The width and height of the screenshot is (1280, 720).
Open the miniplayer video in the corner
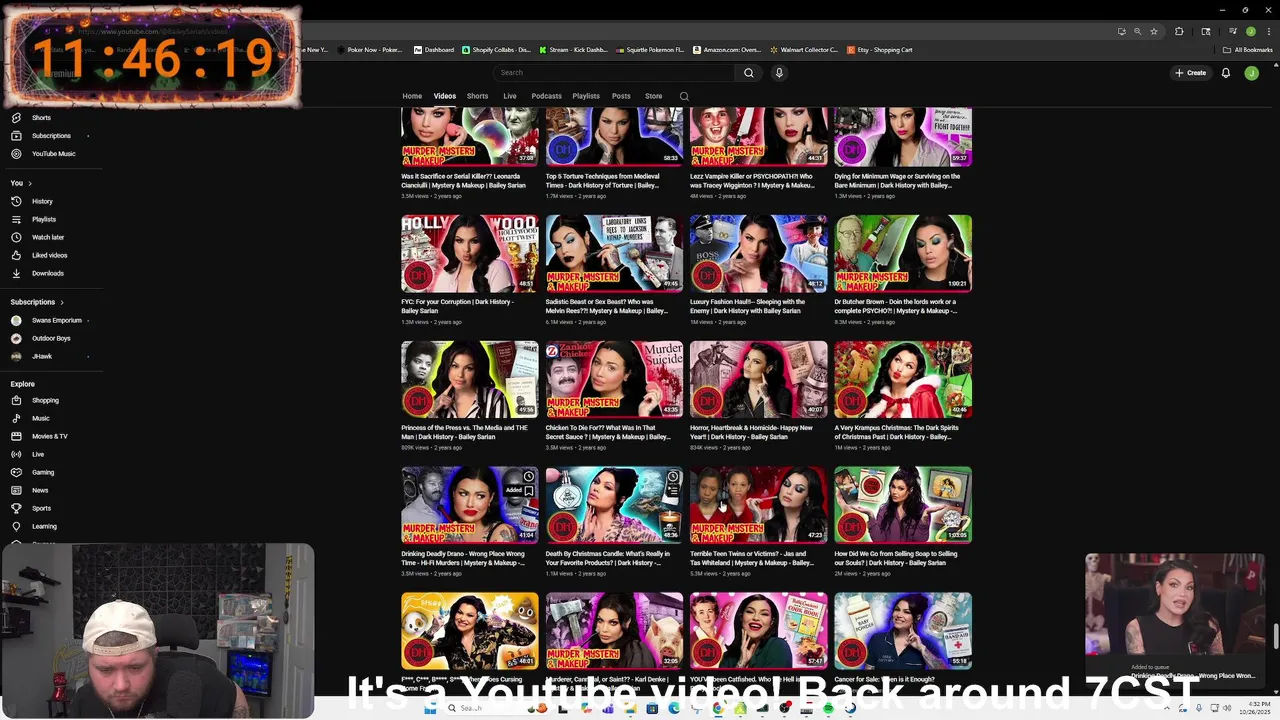tap(1174, 605)
